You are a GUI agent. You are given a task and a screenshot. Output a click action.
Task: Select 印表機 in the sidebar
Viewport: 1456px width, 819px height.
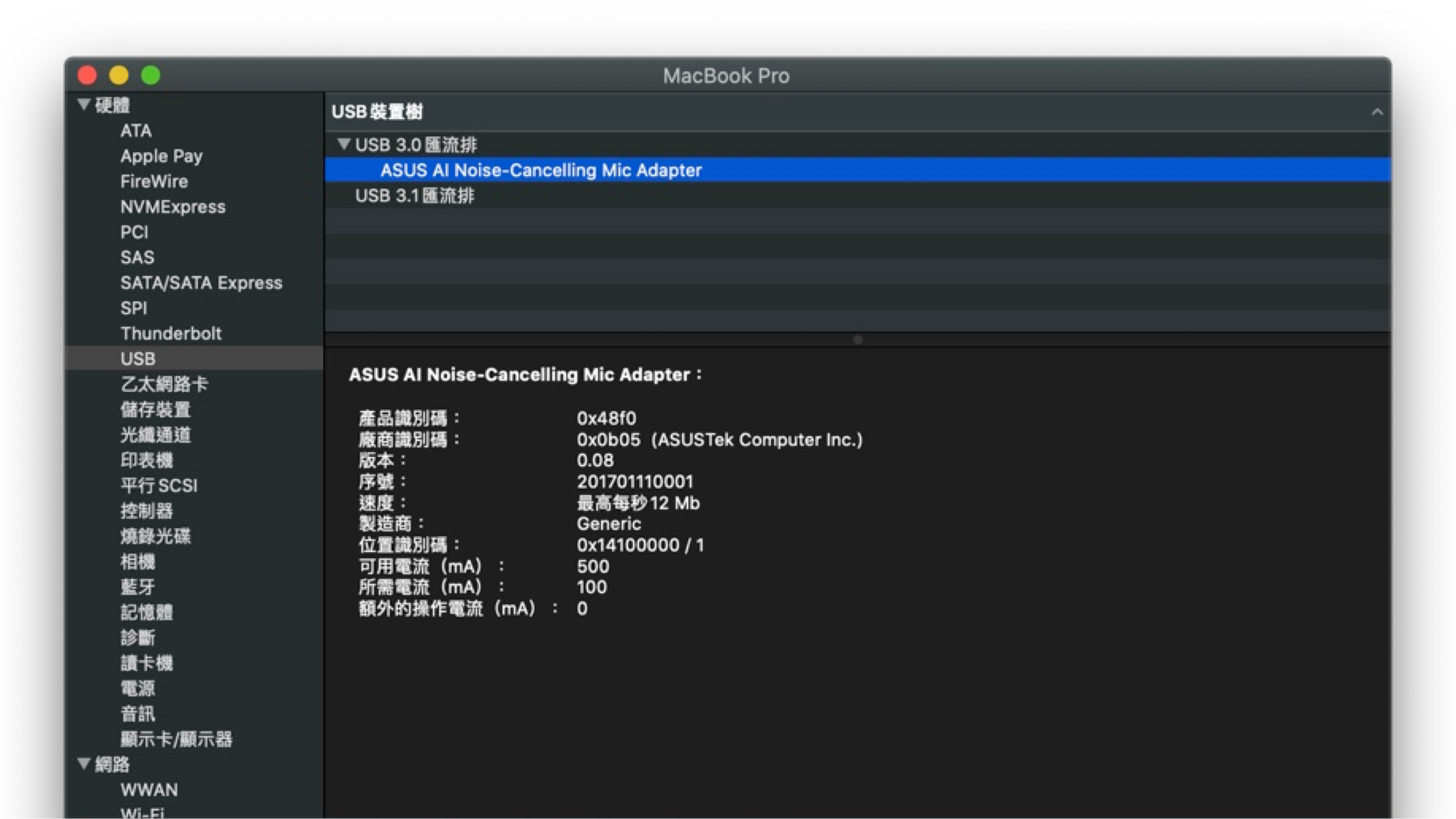146,460
